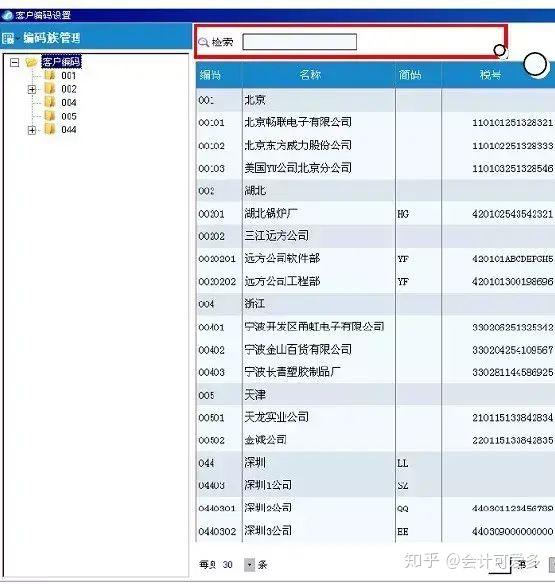Image resolution: width=555 pixels, height=584 pixels.
Task: Click the folder icon for node 004
Action: 50,102
